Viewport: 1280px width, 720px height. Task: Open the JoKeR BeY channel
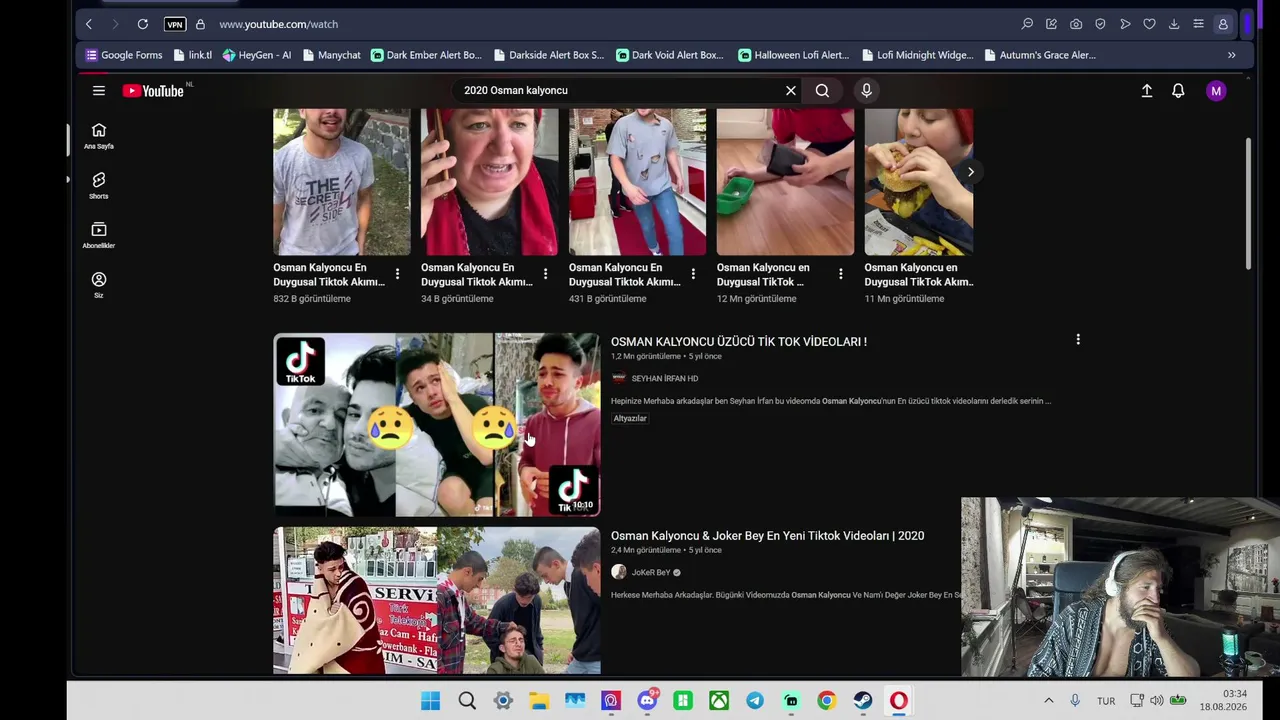click(651, 572)
